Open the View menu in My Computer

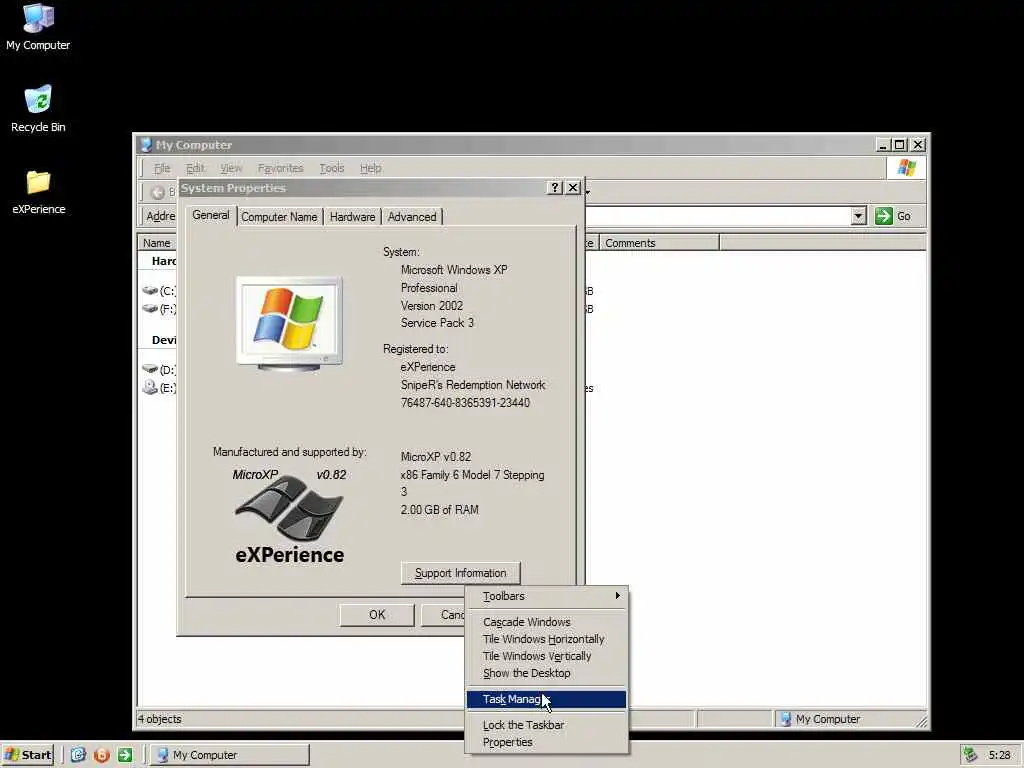231,168
